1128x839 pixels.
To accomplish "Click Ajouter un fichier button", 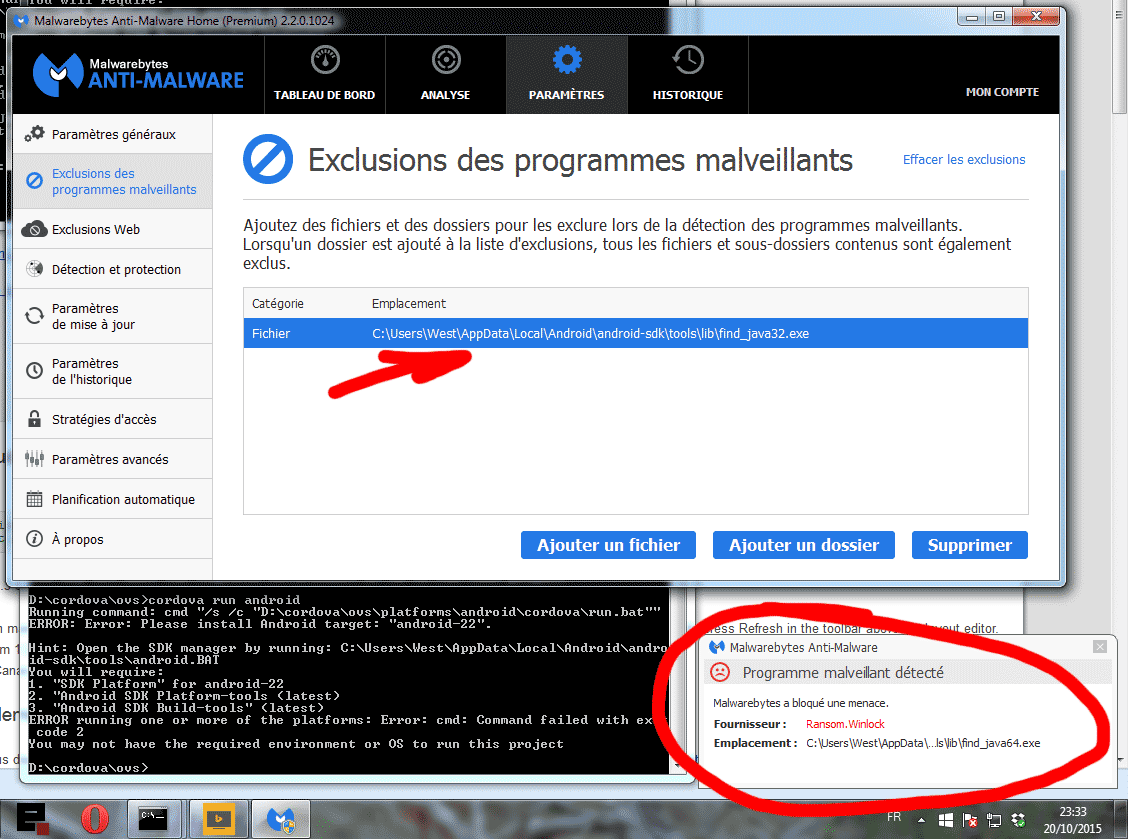I will pyautogui.click(x=608, y=545).
